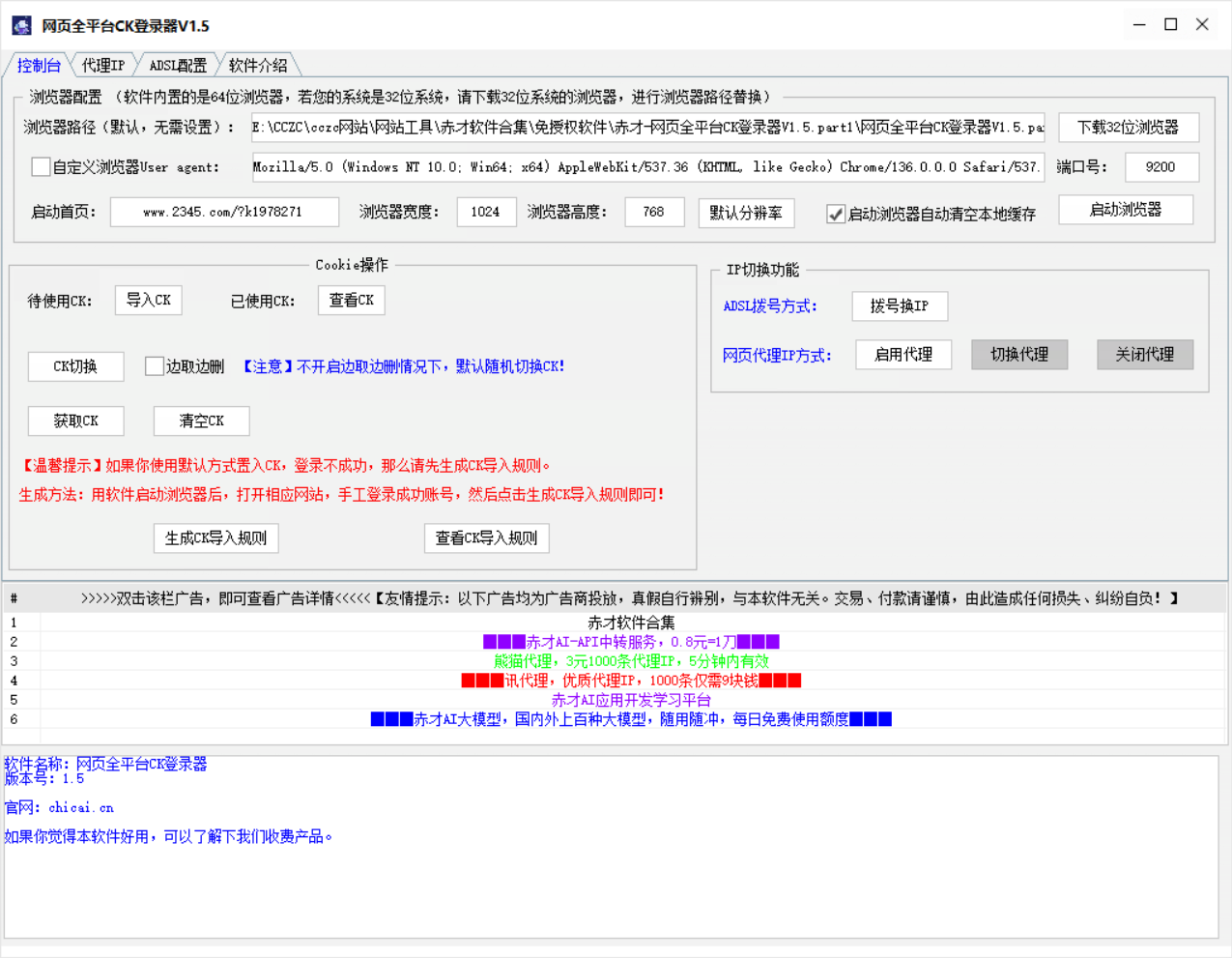Enable 自定义浏览器User agent checkbox

(41, 167)
